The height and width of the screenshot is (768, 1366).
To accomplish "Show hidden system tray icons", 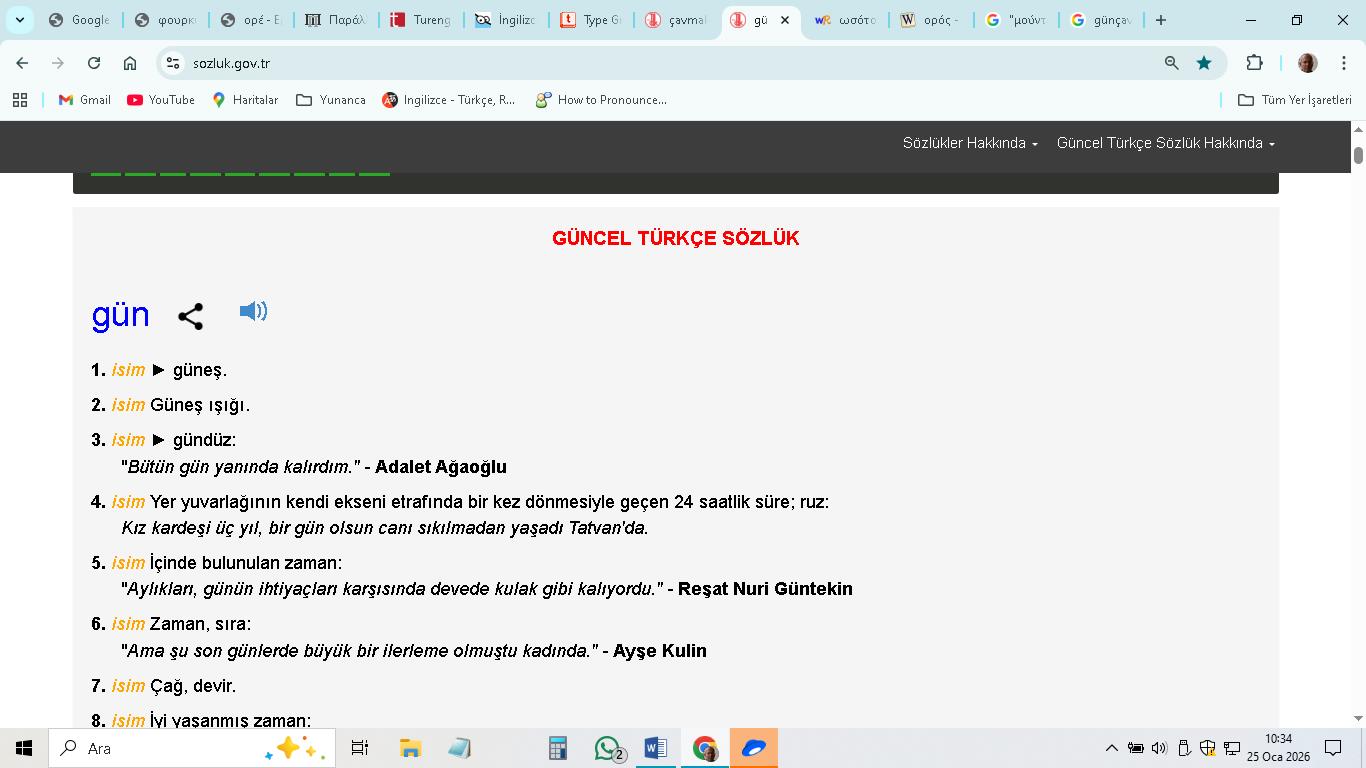I will click(x=1111, y=748).
